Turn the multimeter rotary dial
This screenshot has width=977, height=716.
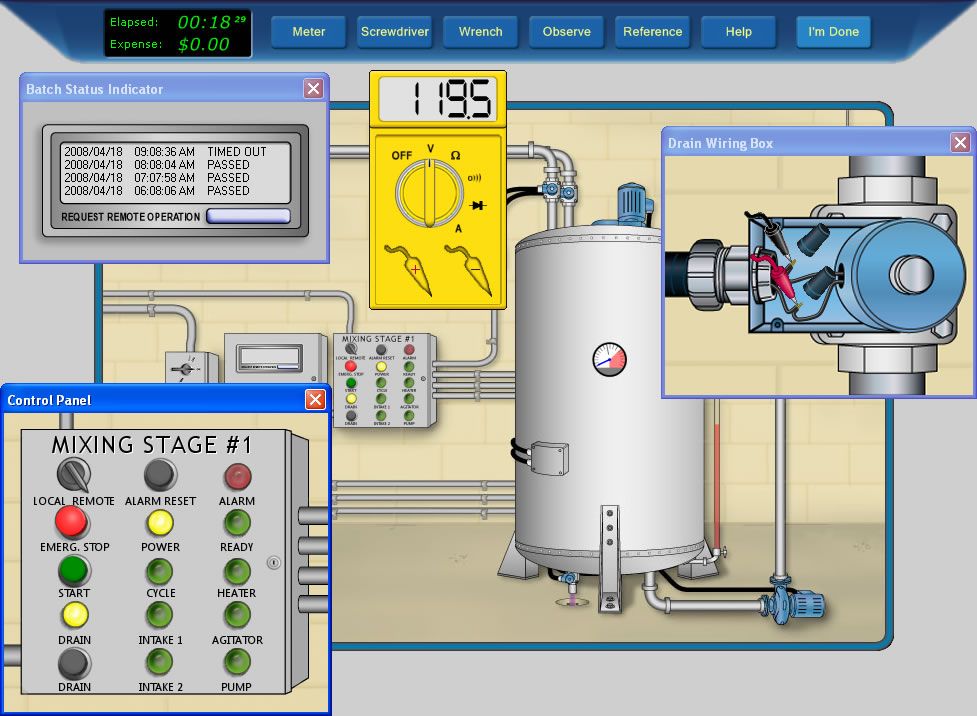[x=431, y=191]
